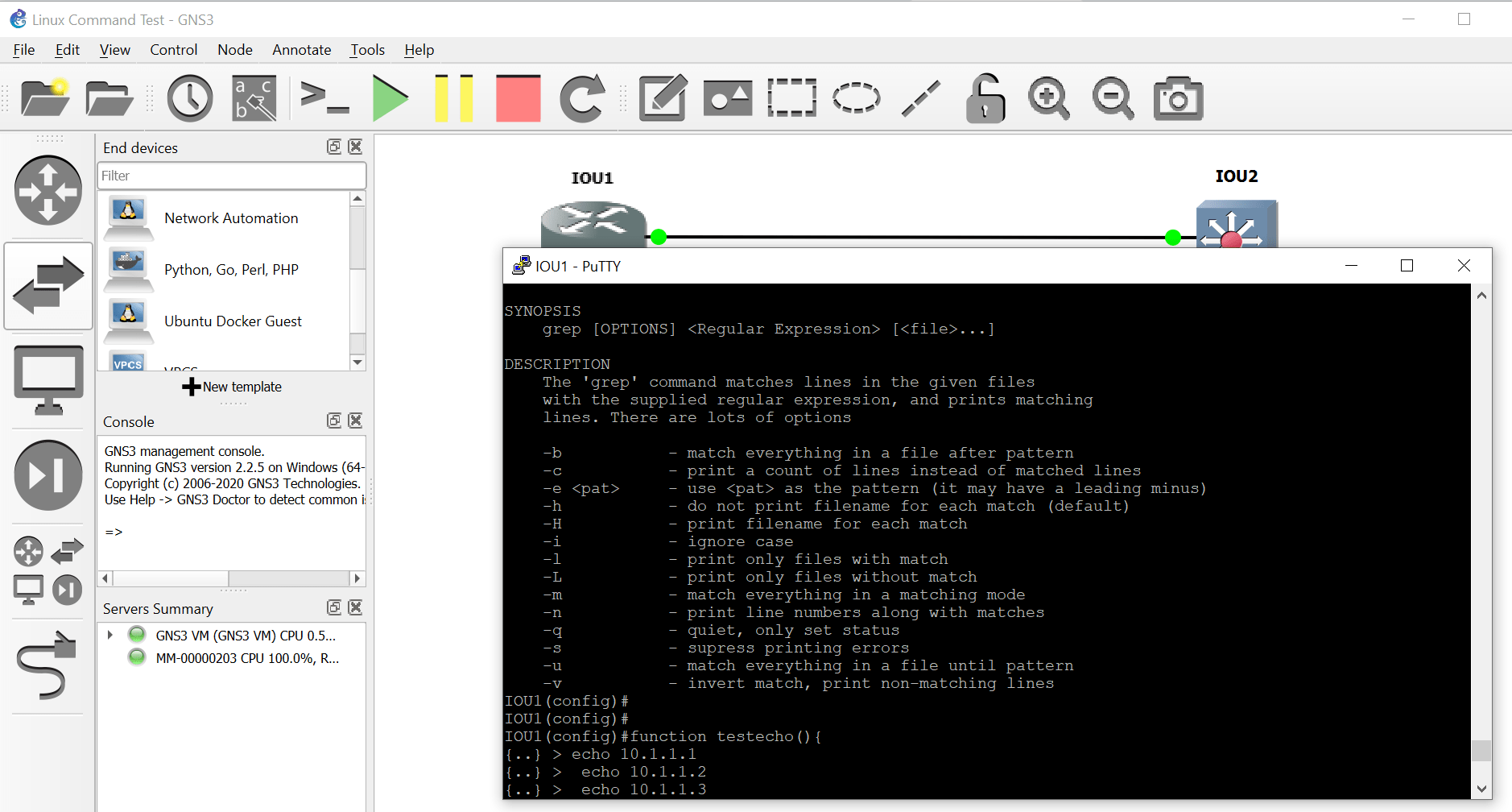Viewport: 1512px width, 812px height.
Task: Click the small security devices icon in mini sidebar
Action: tap(68, 590)
